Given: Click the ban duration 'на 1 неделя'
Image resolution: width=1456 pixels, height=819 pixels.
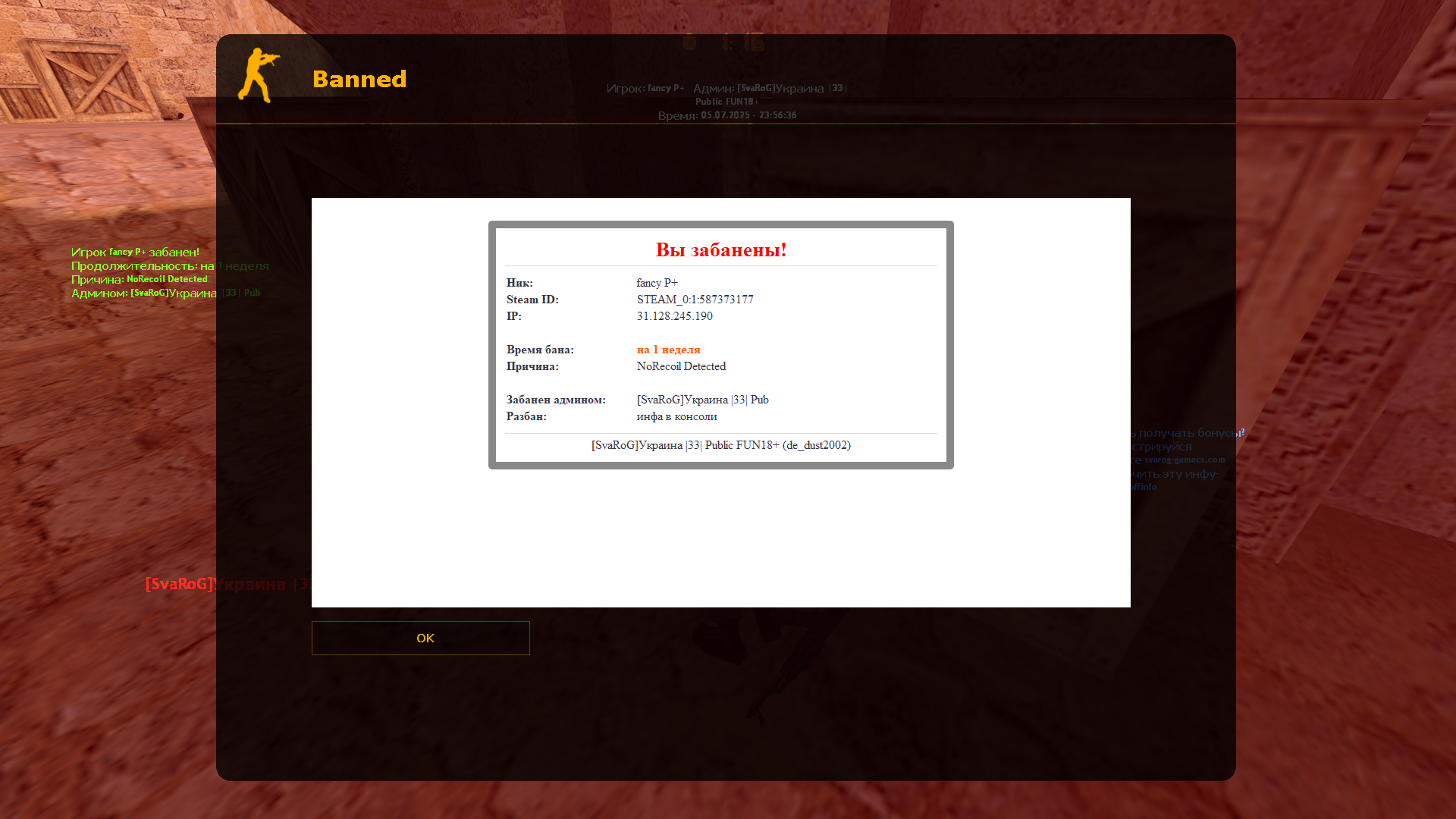Looking at the screenshot, I should (669, 350).
